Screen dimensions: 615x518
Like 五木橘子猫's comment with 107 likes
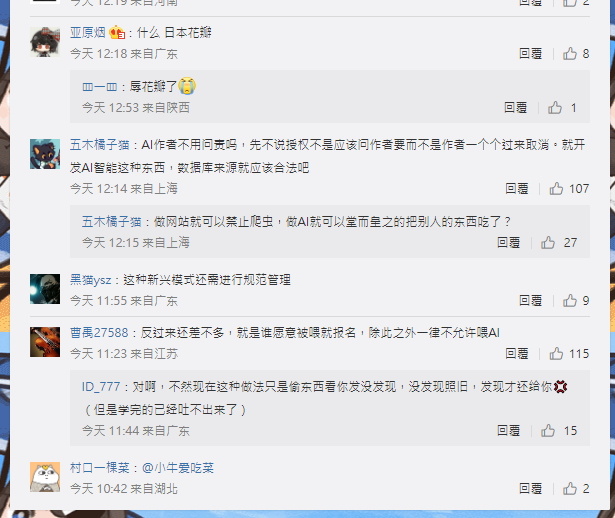click(x=556, y=189)
